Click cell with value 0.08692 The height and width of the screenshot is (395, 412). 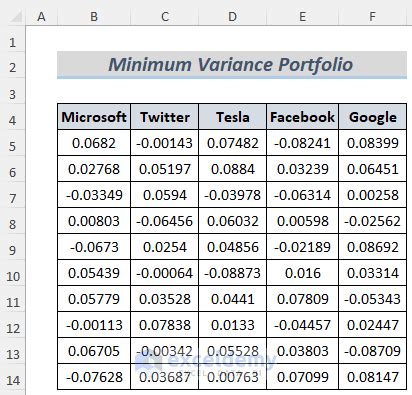point(373,247)
